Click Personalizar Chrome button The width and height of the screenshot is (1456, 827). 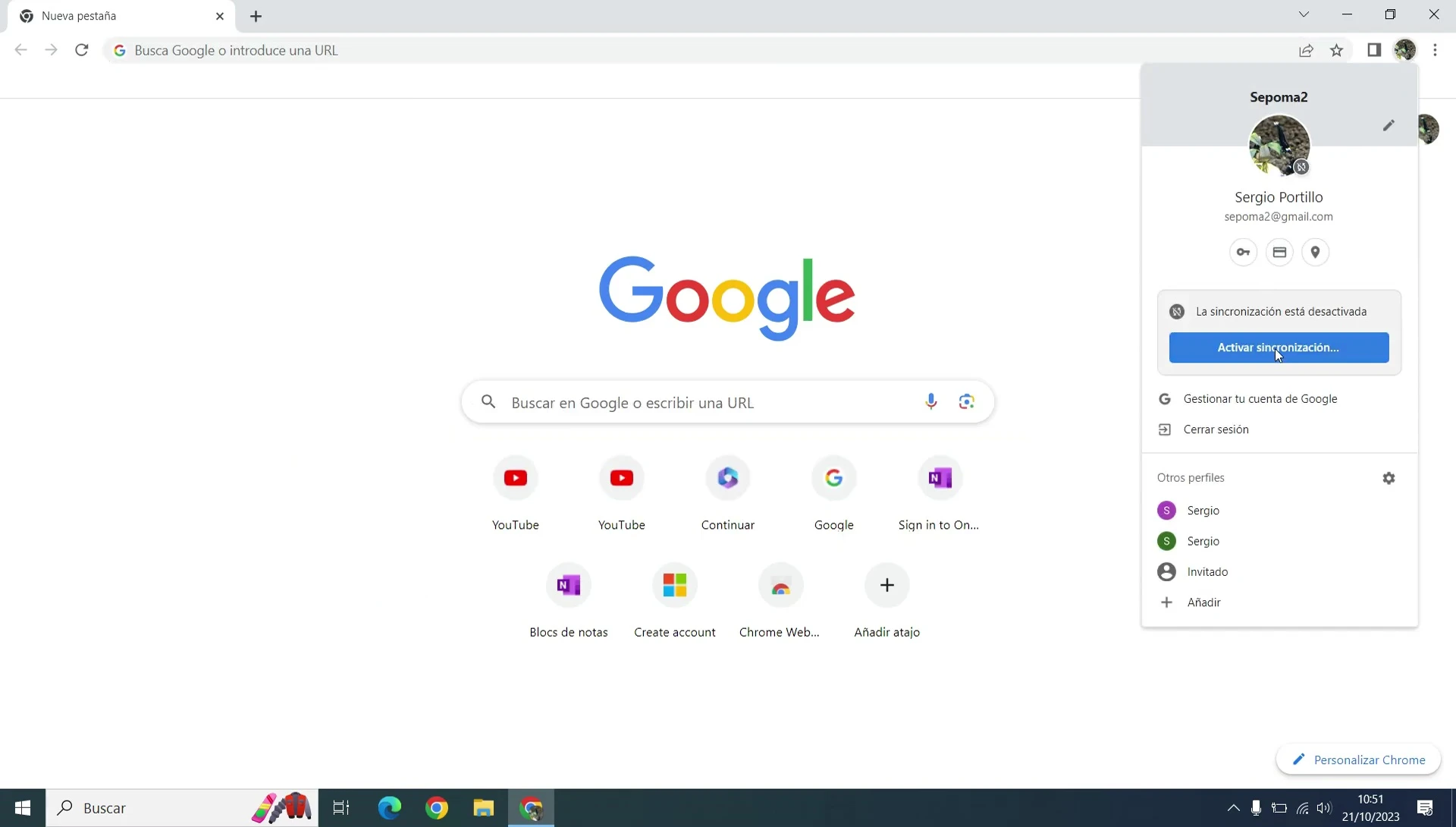coord(1358,759)
